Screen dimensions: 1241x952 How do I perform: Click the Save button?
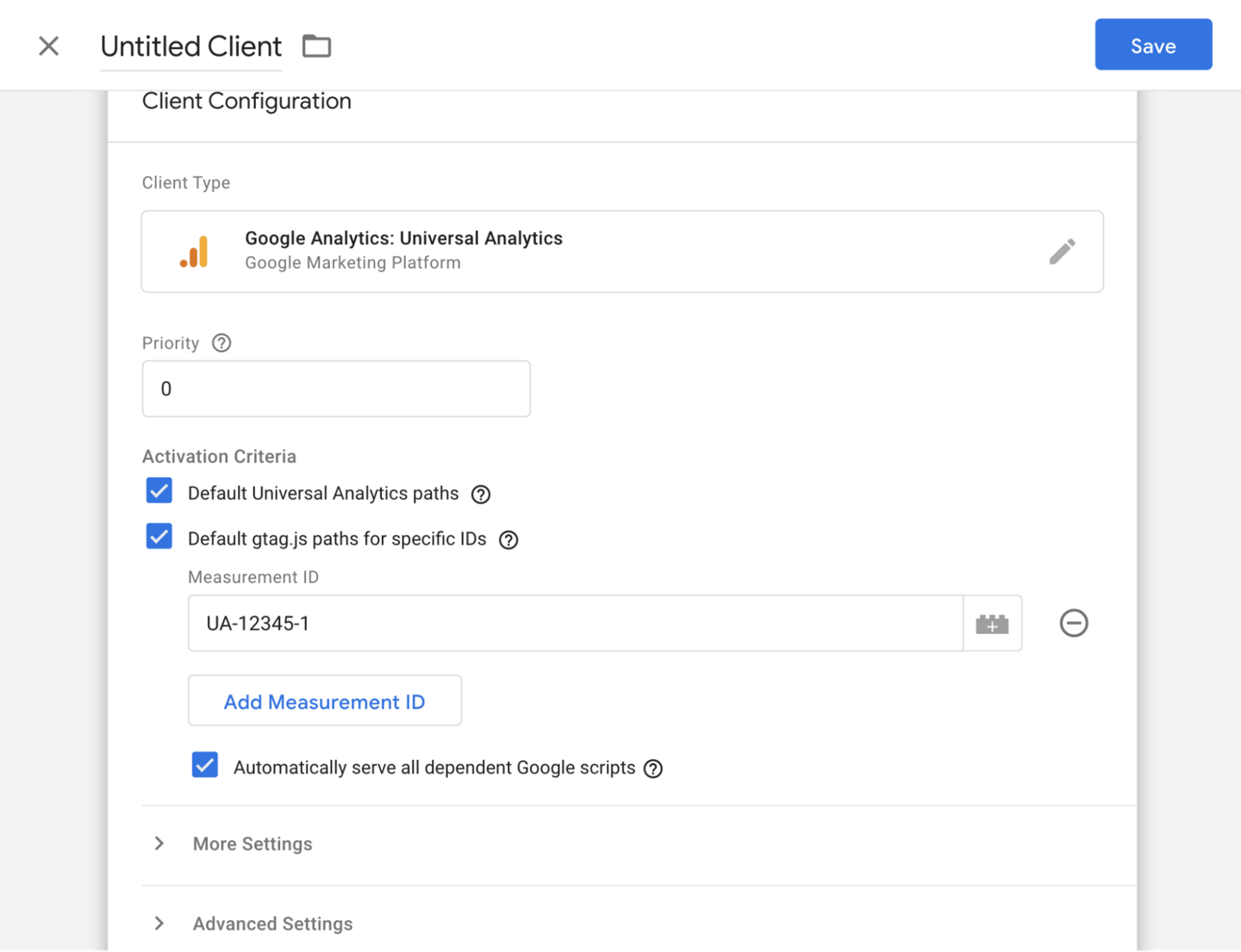[1153, 44]
